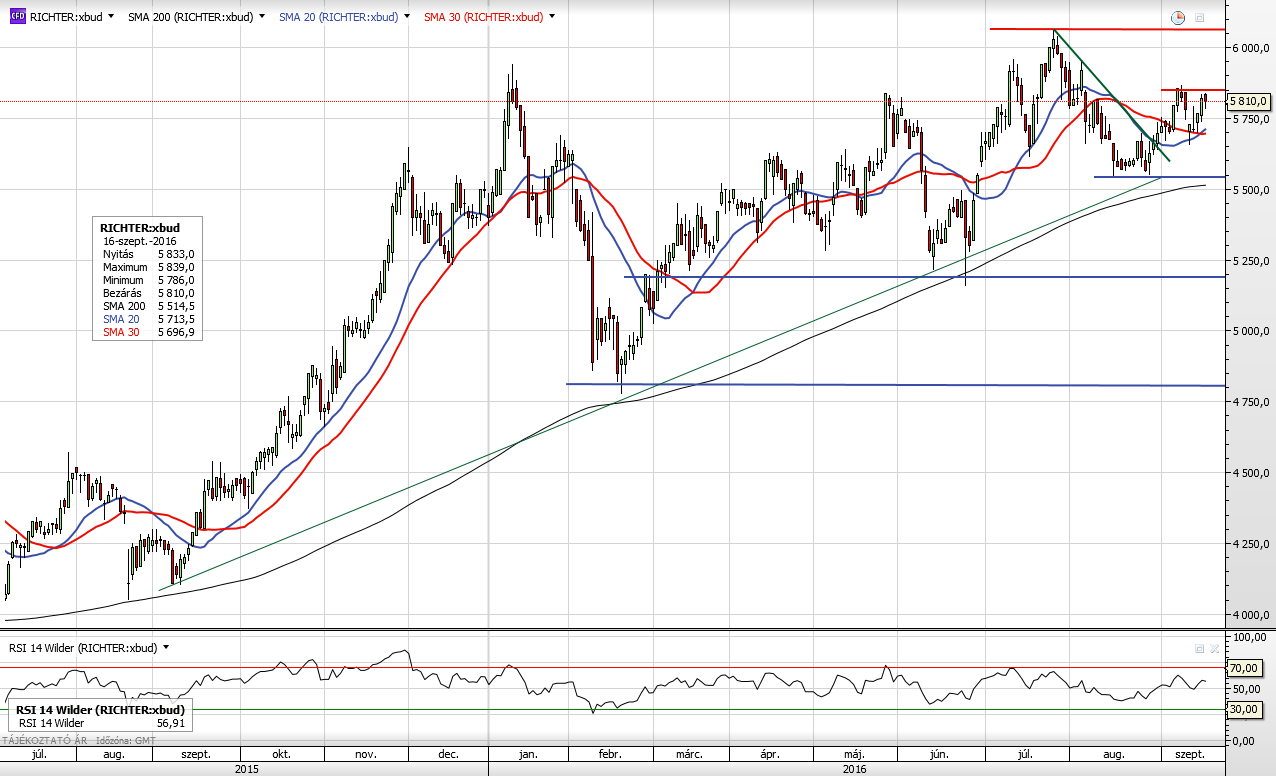The height and width of the screenshot is (776, 1276).
Task: Click the SMA 200 5 514,5 row
Action: (148, 306)
